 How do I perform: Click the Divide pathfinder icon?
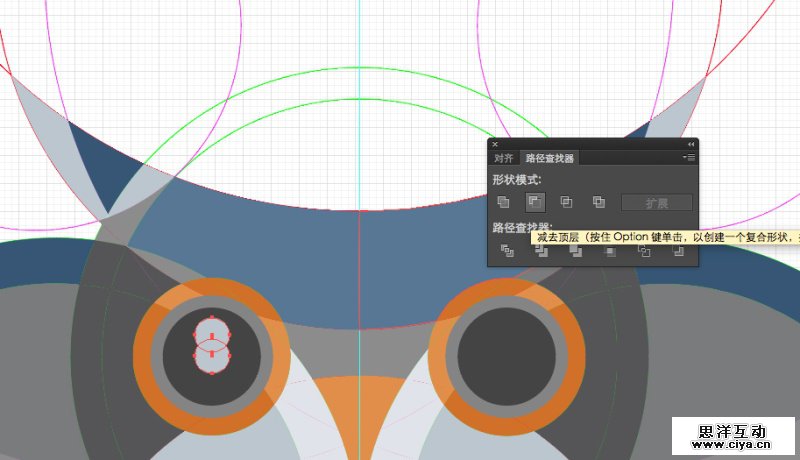tap(507, 251)
